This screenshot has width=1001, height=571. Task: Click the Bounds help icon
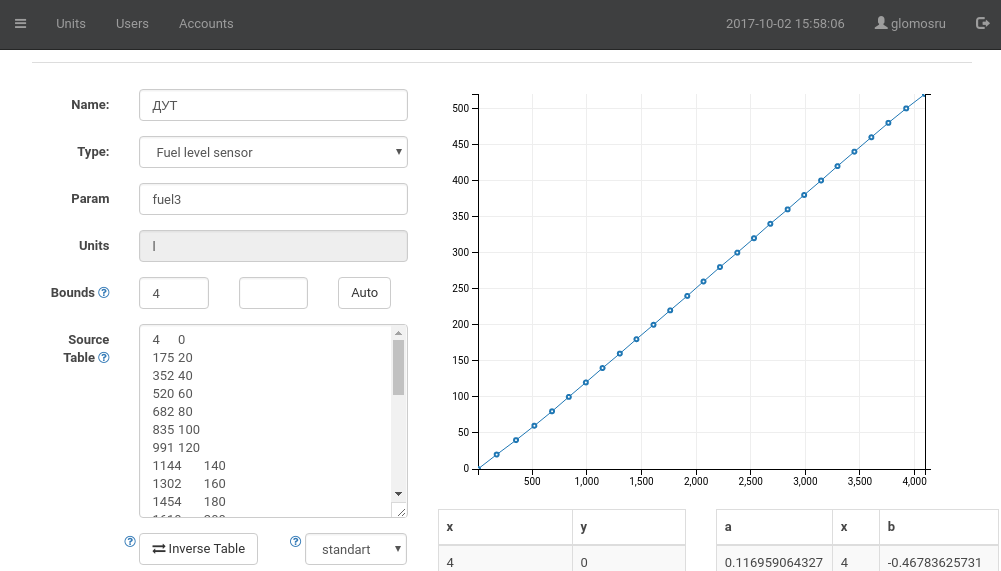click(x=104, y=293)
